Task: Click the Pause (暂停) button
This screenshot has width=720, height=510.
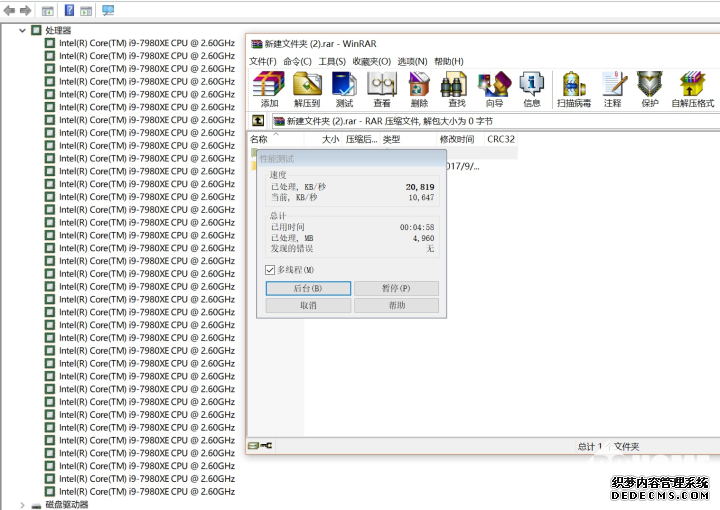Action: (x=396, y=288)
